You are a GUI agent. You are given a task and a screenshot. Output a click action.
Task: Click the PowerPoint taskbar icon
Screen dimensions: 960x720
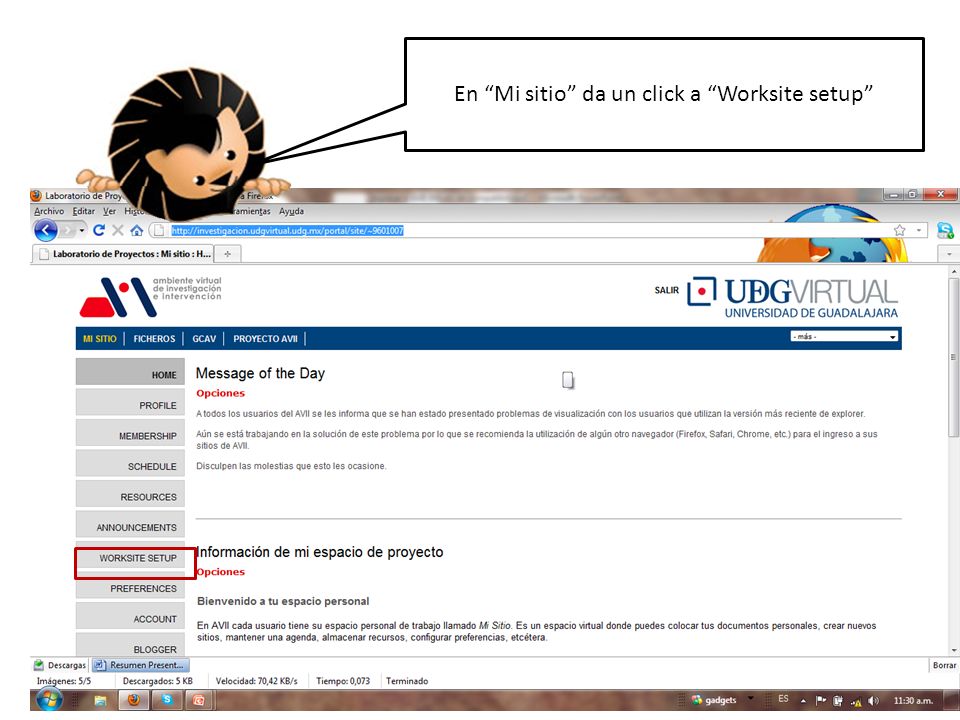point(198,700)
